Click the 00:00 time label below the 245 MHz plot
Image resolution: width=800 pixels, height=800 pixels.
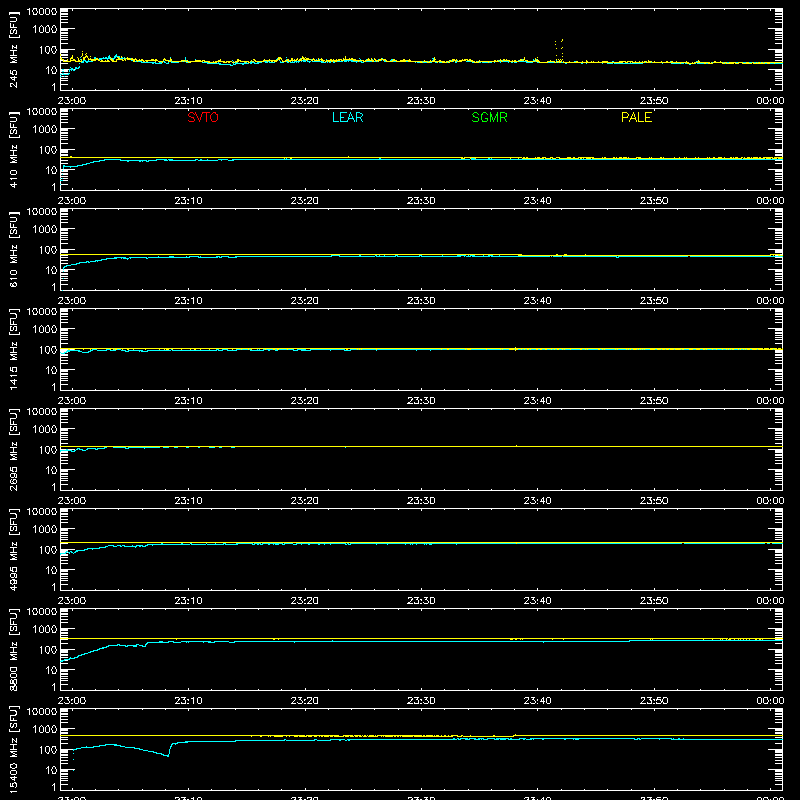(770, 101)
